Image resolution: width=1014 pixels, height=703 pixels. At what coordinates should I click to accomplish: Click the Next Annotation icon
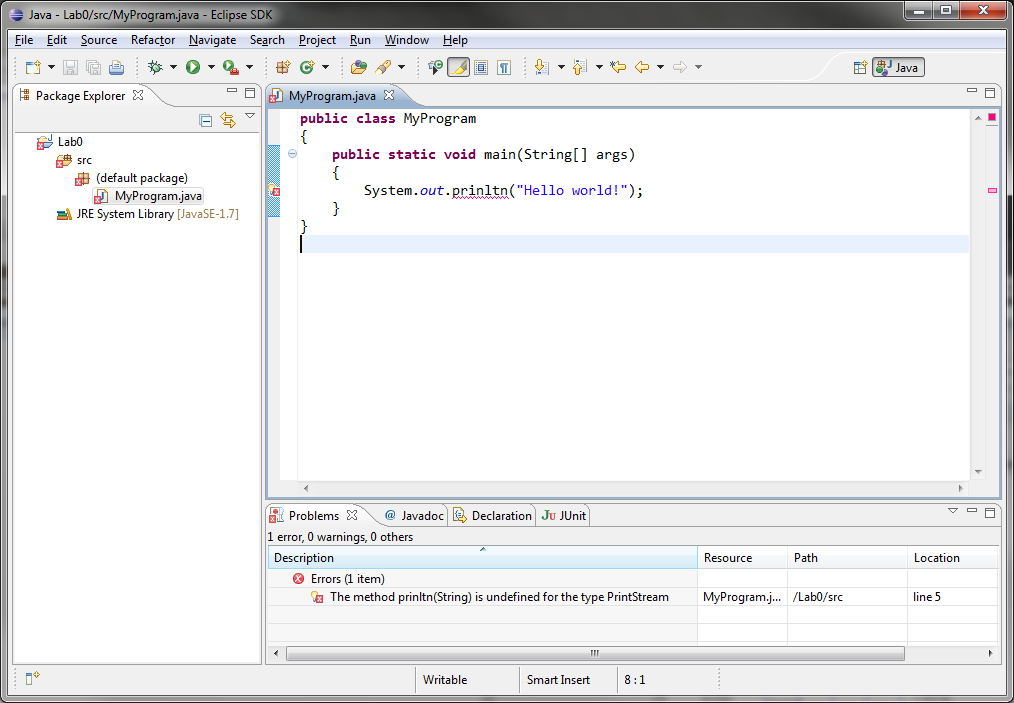(542, 67)
